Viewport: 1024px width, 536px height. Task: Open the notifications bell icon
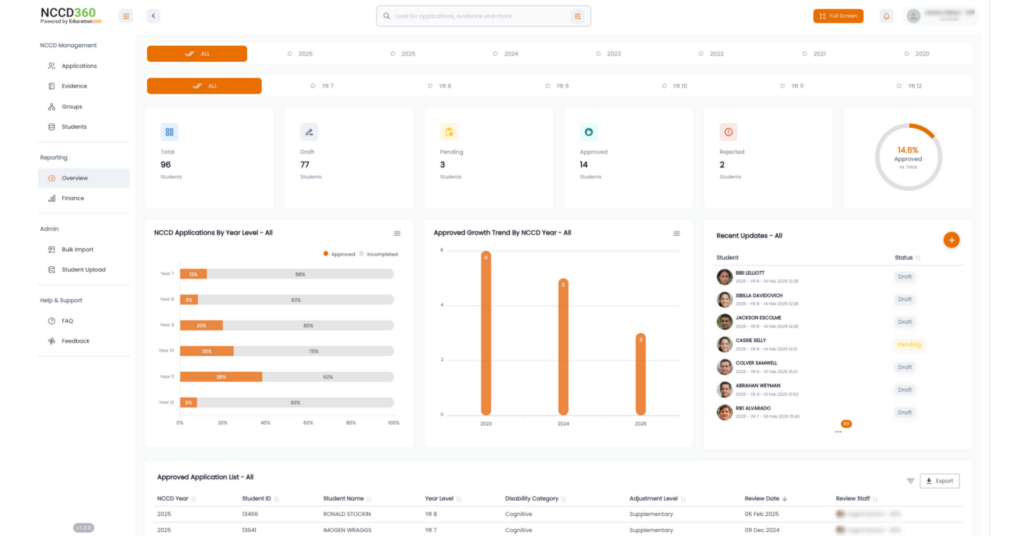(x=886, y=16)
